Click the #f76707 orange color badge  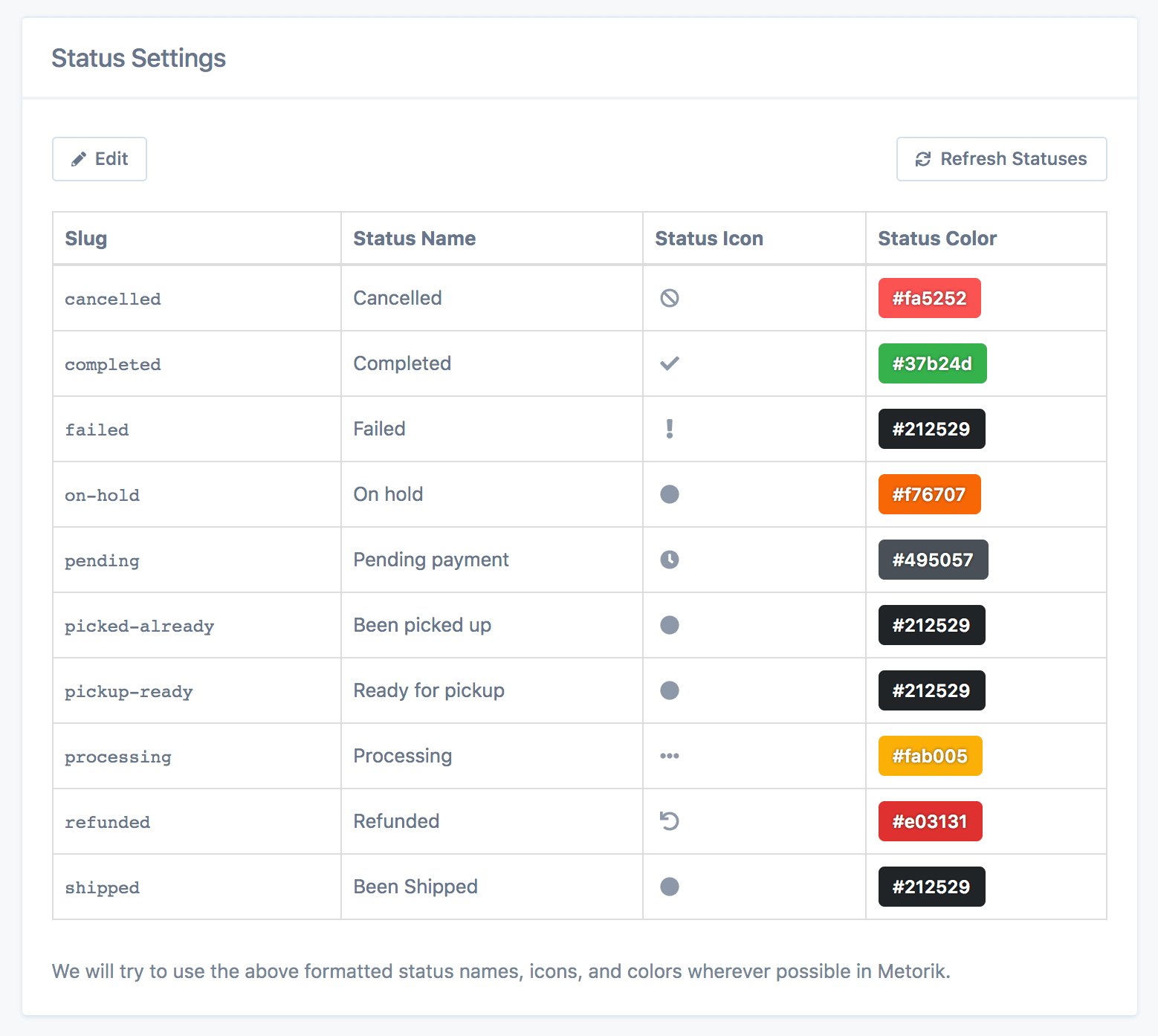[x=929, y=494]
